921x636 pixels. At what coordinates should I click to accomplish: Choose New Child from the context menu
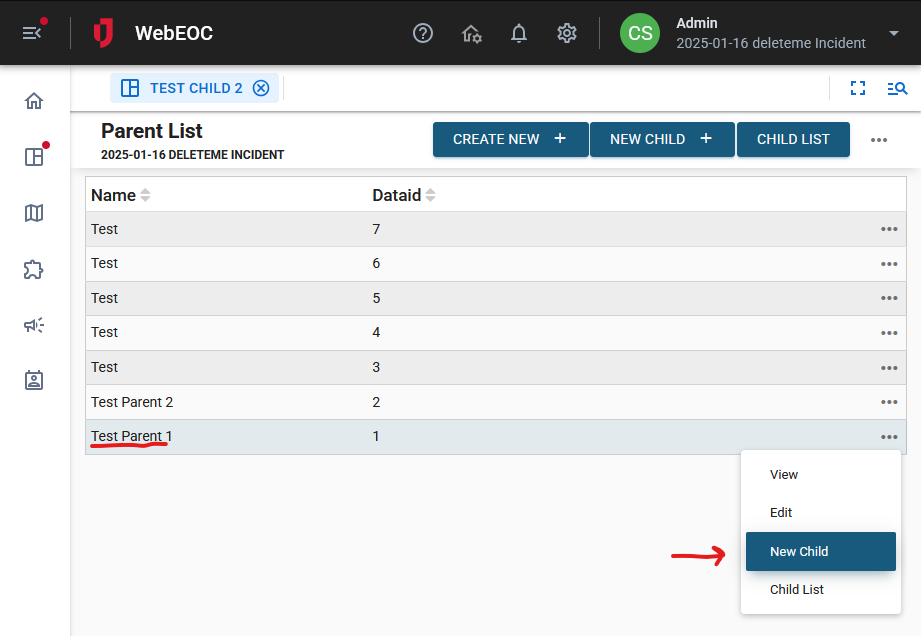click(x=820, y=551)
